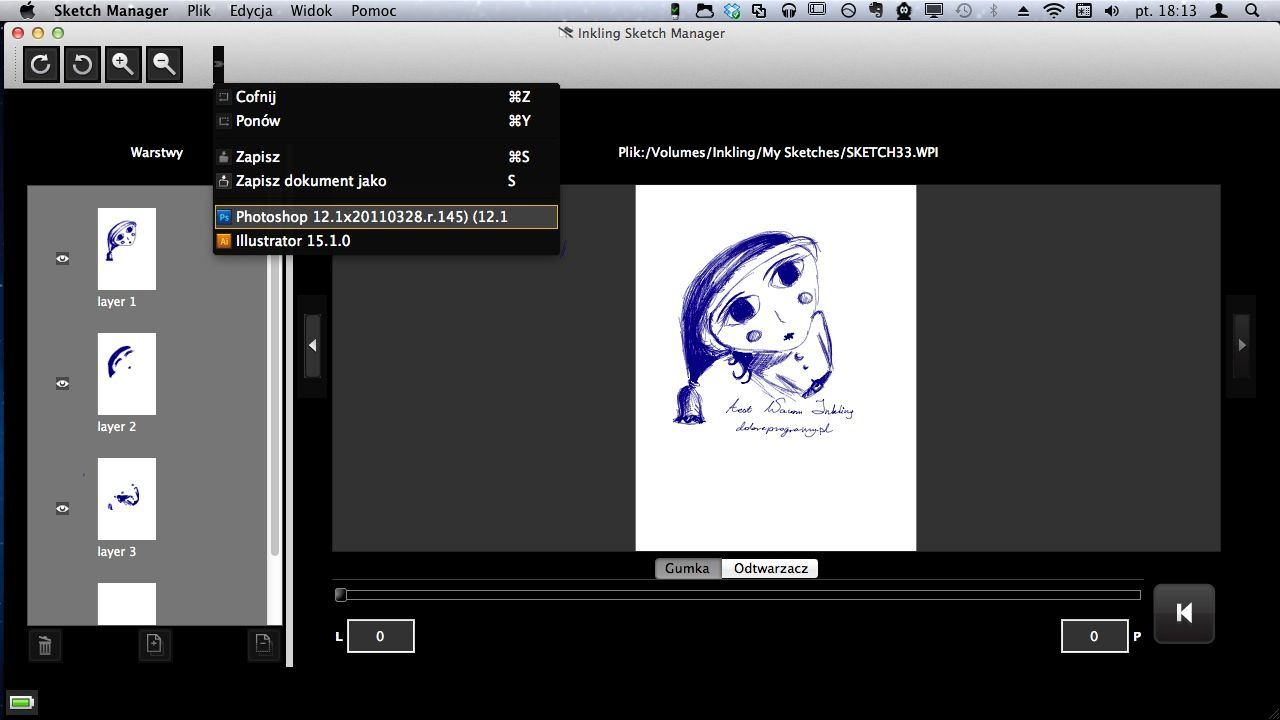Image resolution: width=1280 pixels, height=720 pixels.
Task: Select the layer 3 thumbnail
Action: pos(127,499)
